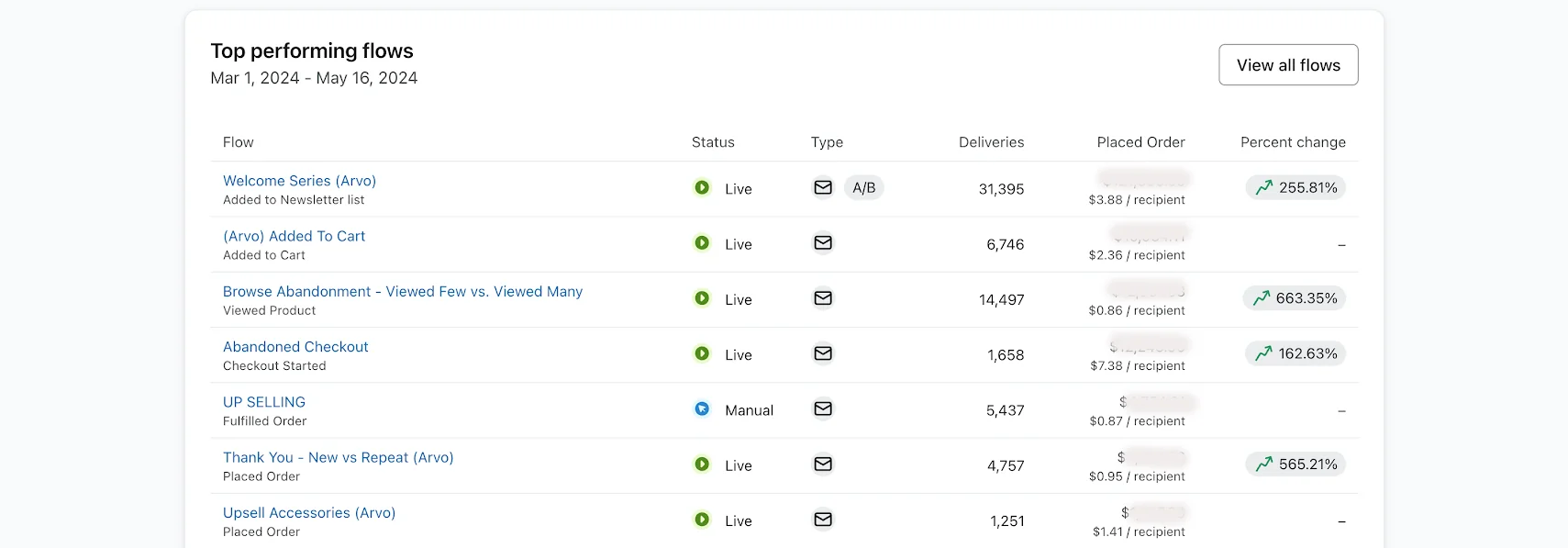Image resolution: width=1568 pixels, height=548 pixels.
Task: Click the email icon in Thank You flow row
Action: coord(823,464)
